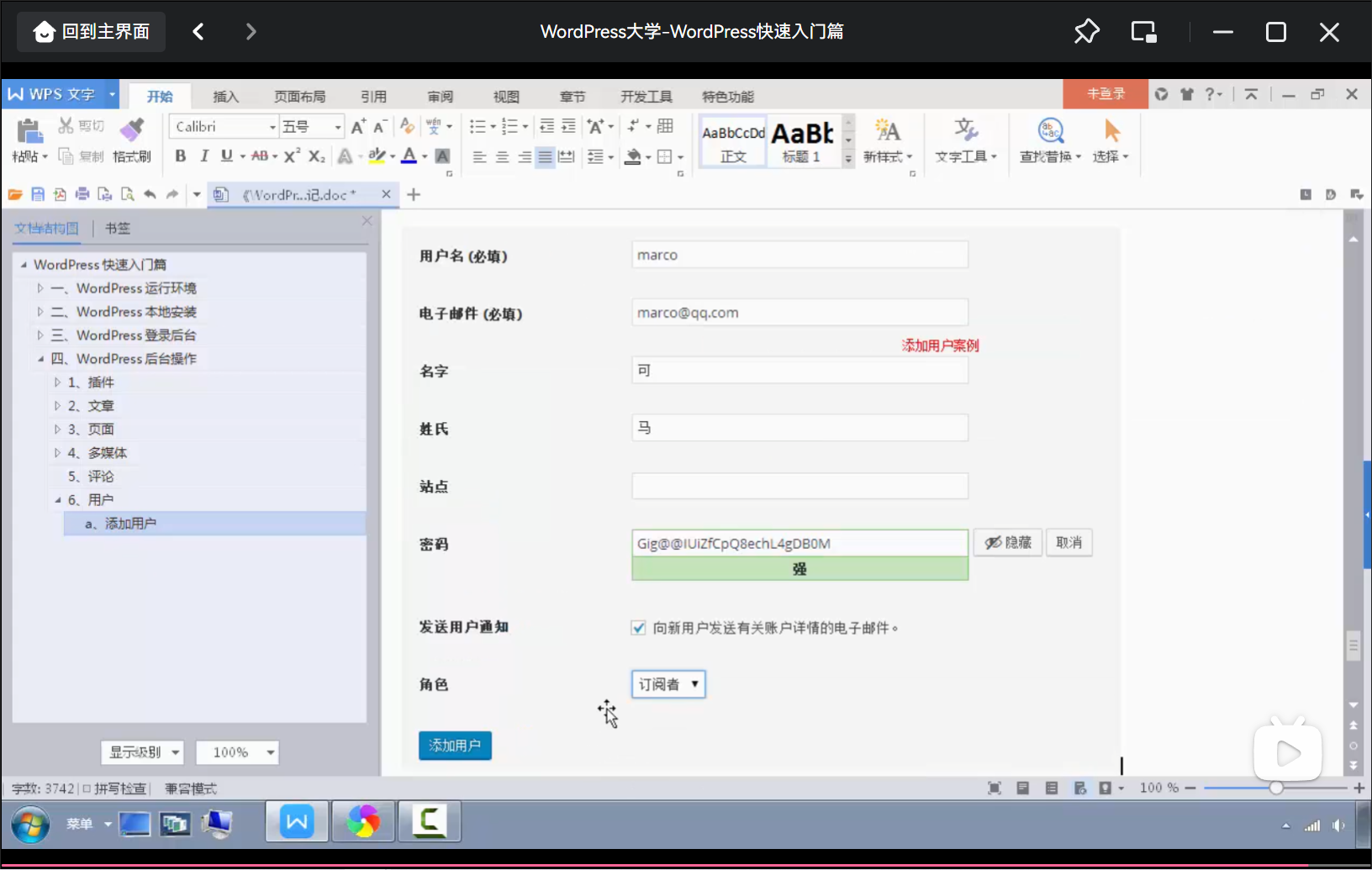
Task: Open a new document tab with plus
Action: (x=414, y=194)
